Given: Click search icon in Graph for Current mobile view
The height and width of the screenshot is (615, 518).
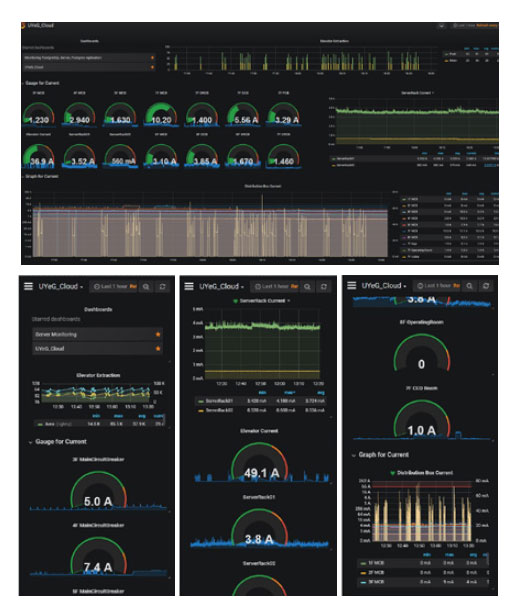Looking at the screenshot, I should (469, 286).
